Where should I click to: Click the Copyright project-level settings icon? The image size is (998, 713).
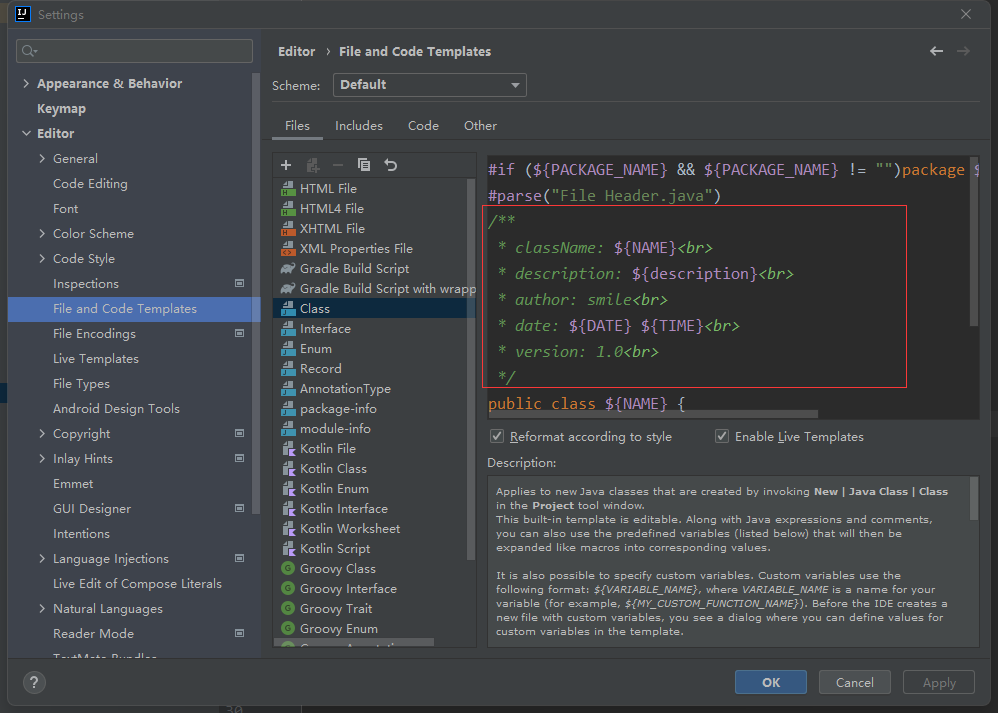pyautogui.click(x=239, y=434)
